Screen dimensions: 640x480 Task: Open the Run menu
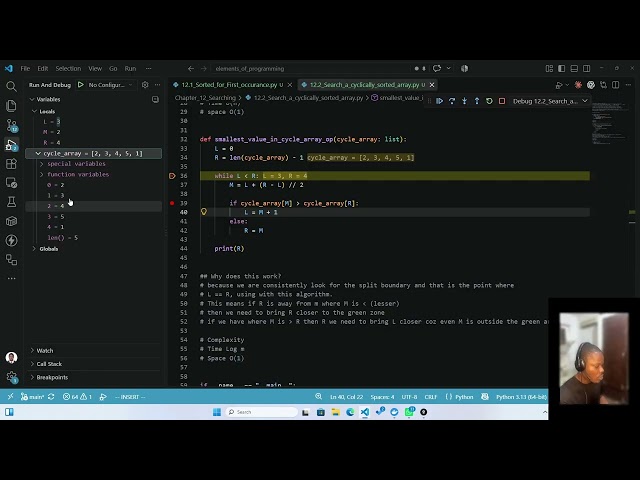[130, 69]
